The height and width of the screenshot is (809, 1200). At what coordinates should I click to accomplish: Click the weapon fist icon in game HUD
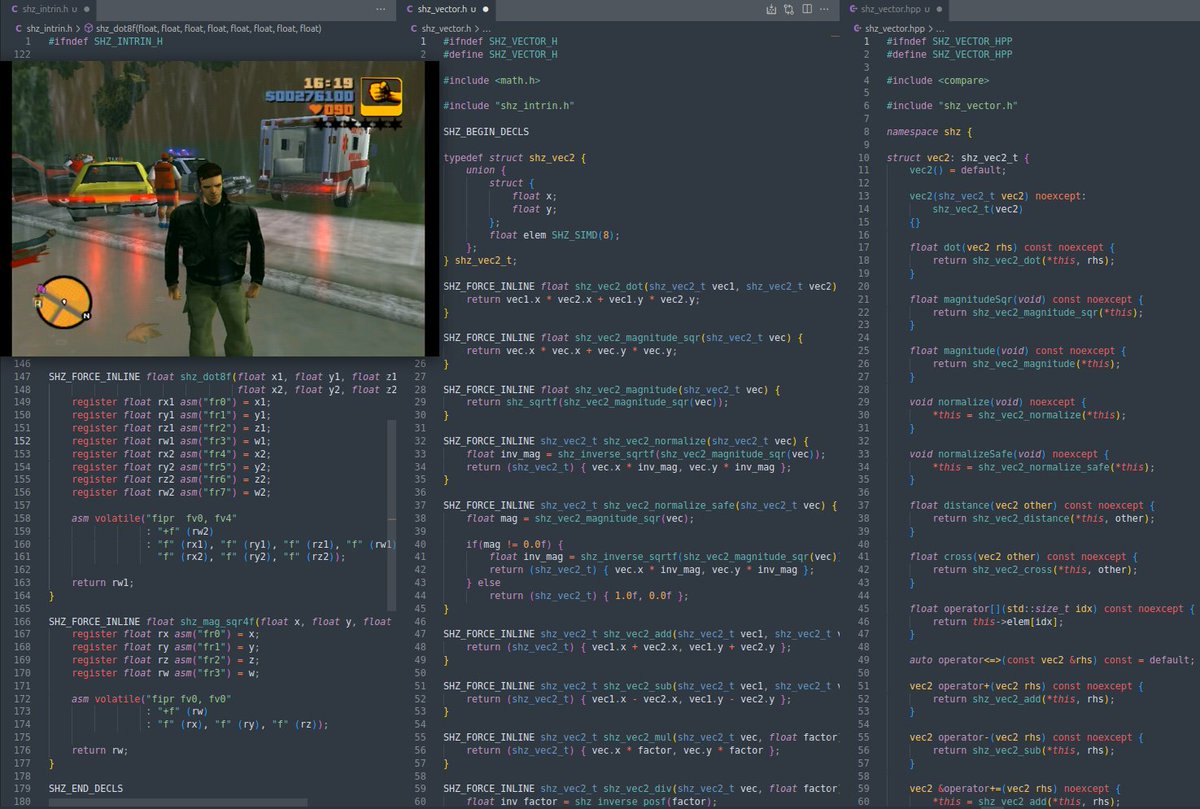[381, 96]
